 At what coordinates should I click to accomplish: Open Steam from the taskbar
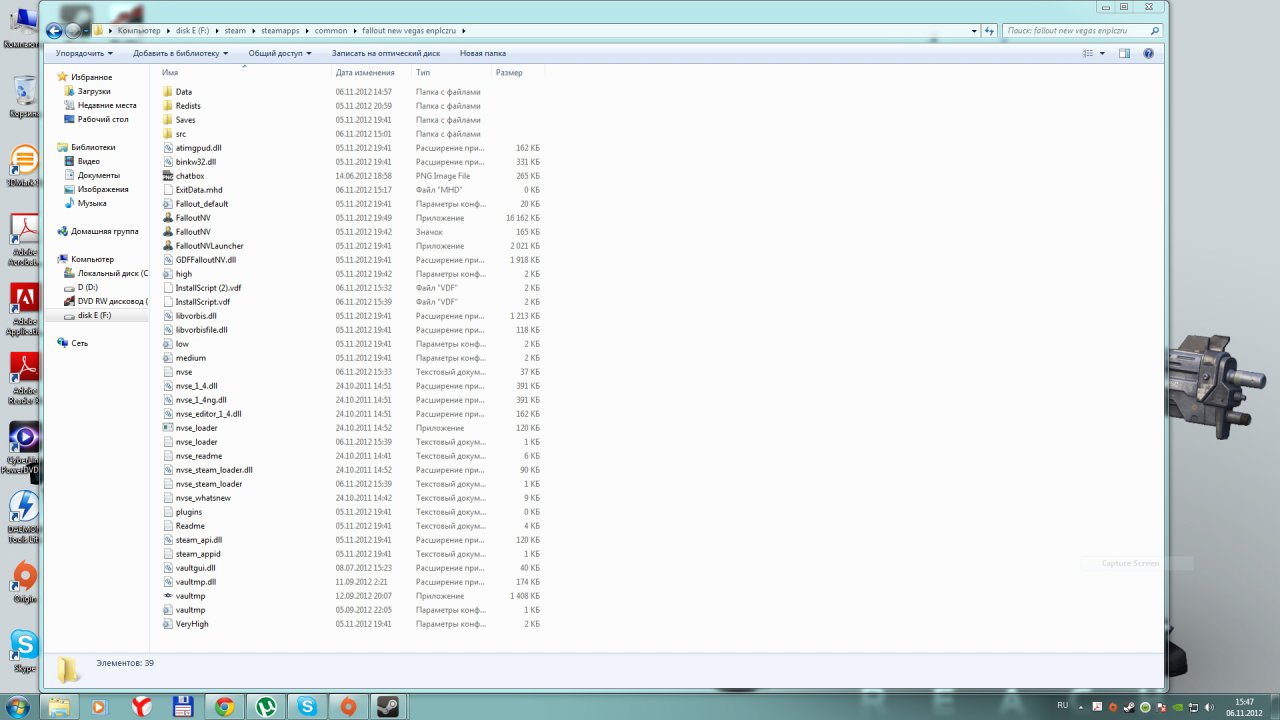click(388, 707)
